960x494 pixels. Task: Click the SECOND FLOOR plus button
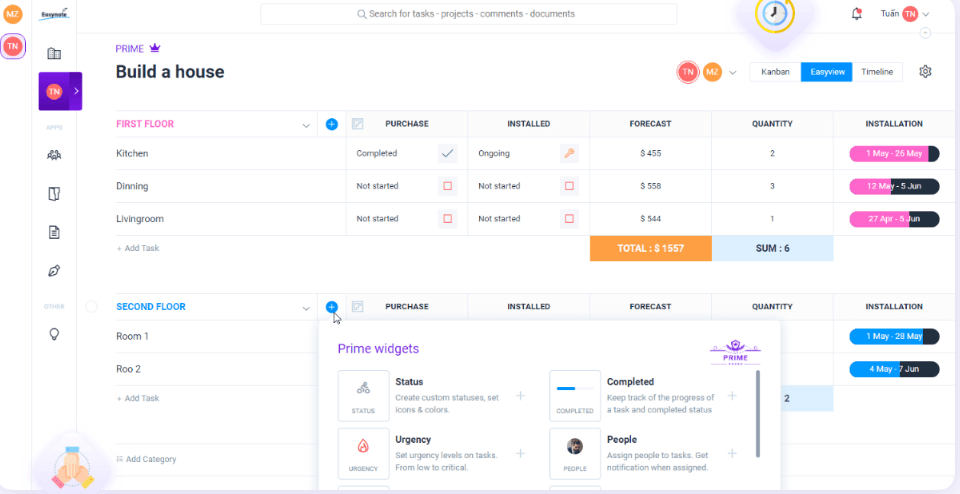pos(332,307)
